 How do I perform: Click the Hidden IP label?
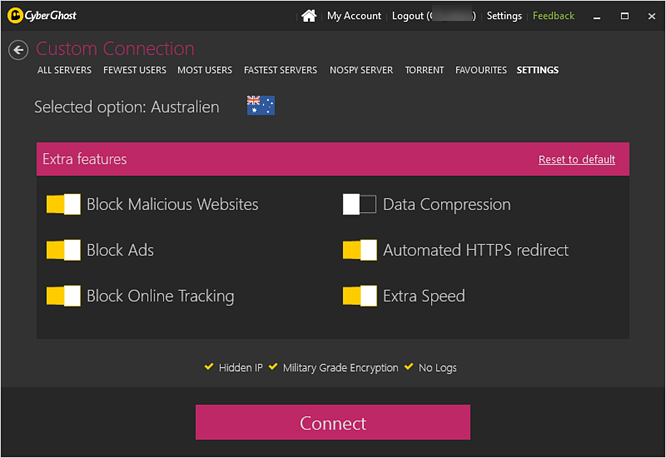point(241,368)
